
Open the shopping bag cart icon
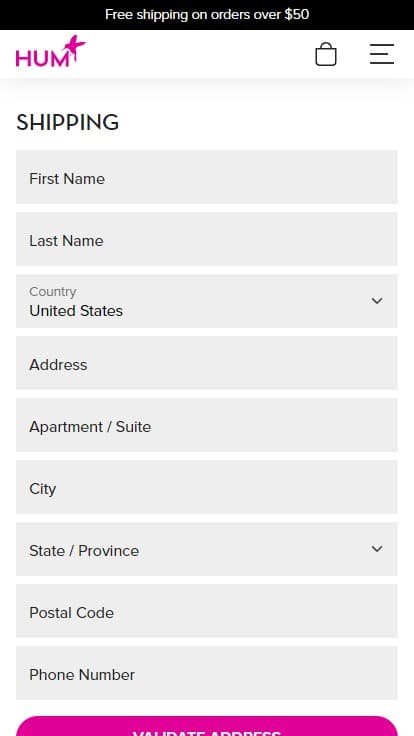[x=326, y=54]
